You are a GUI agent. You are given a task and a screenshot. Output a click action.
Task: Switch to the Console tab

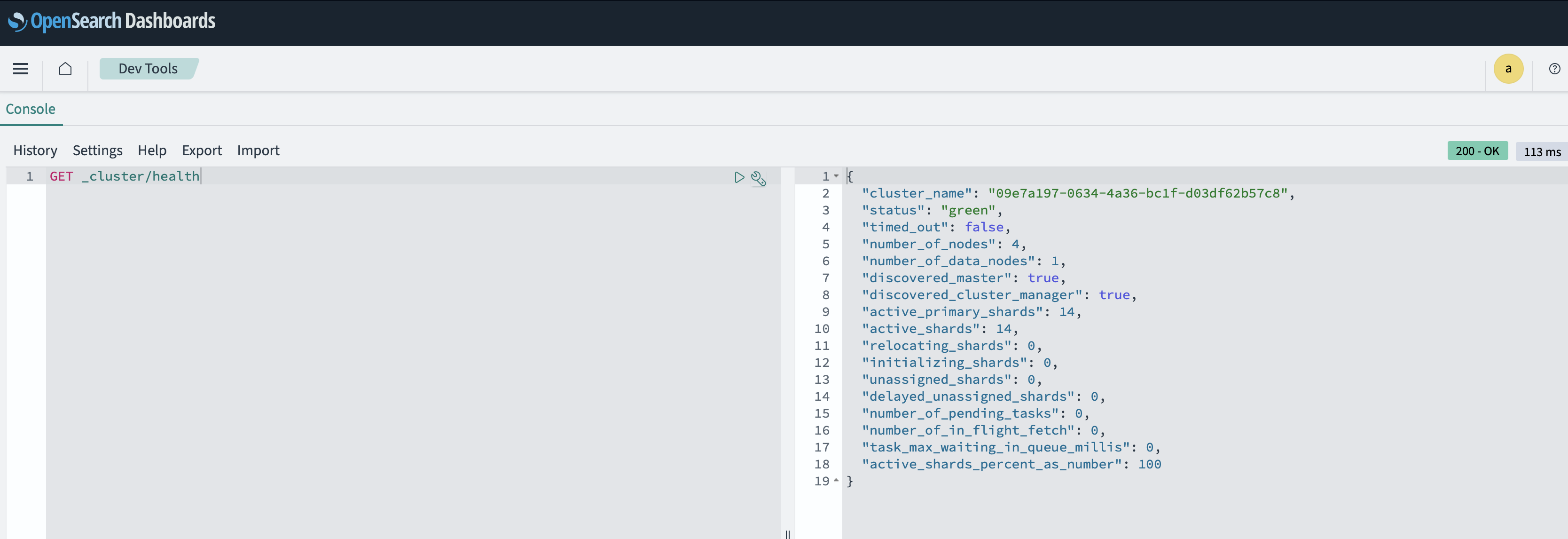[31, 109]
